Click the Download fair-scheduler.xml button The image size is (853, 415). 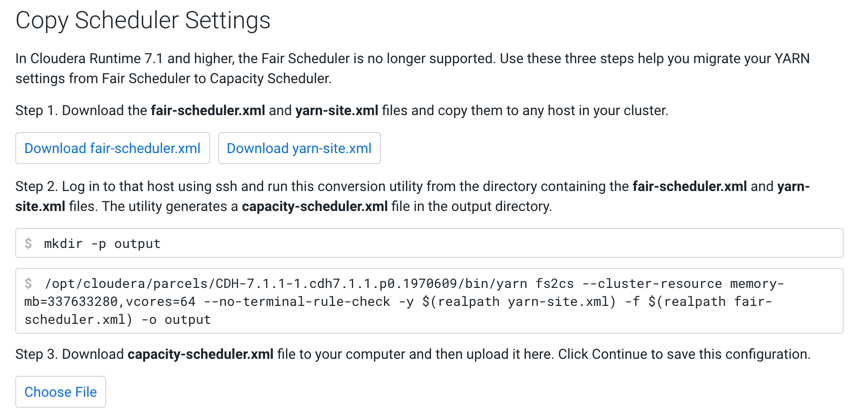coord(112,148)
